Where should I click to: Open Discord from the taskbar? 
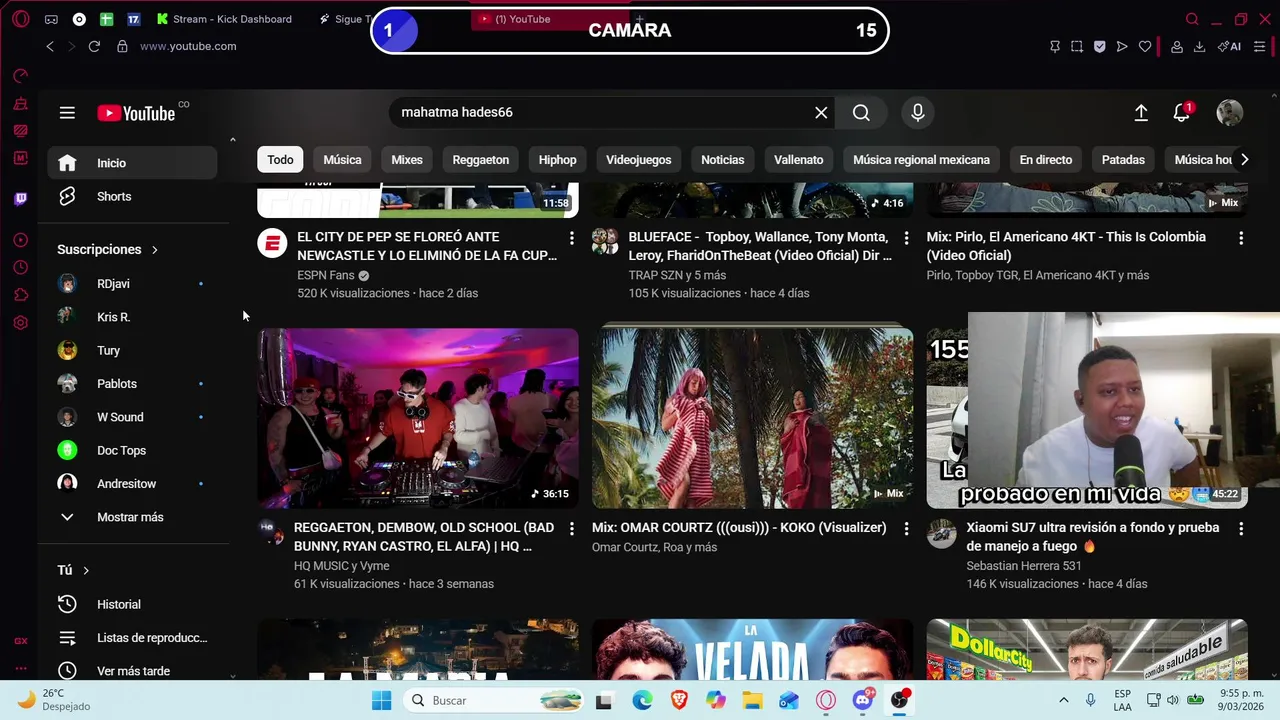(863, 701)
